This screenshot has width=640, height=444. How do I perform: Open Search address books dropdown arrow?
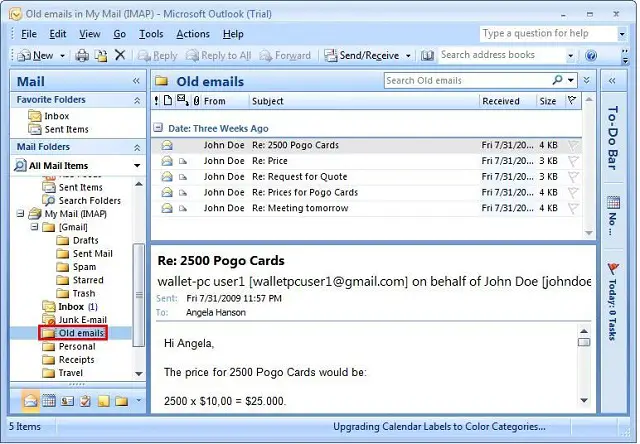pyautogui.click(x=571, y=56)
